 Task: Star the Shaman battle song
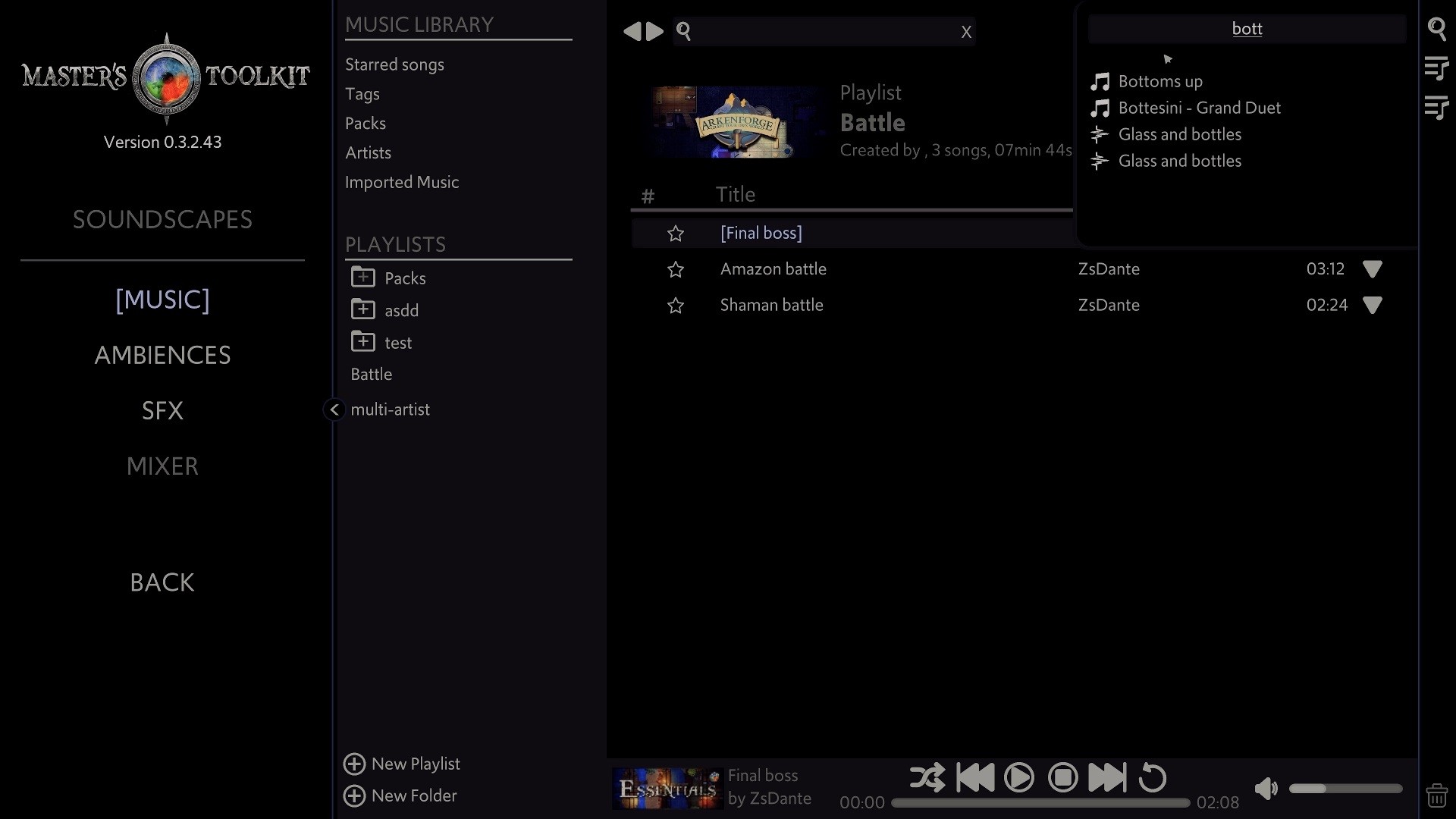(675, 305)
